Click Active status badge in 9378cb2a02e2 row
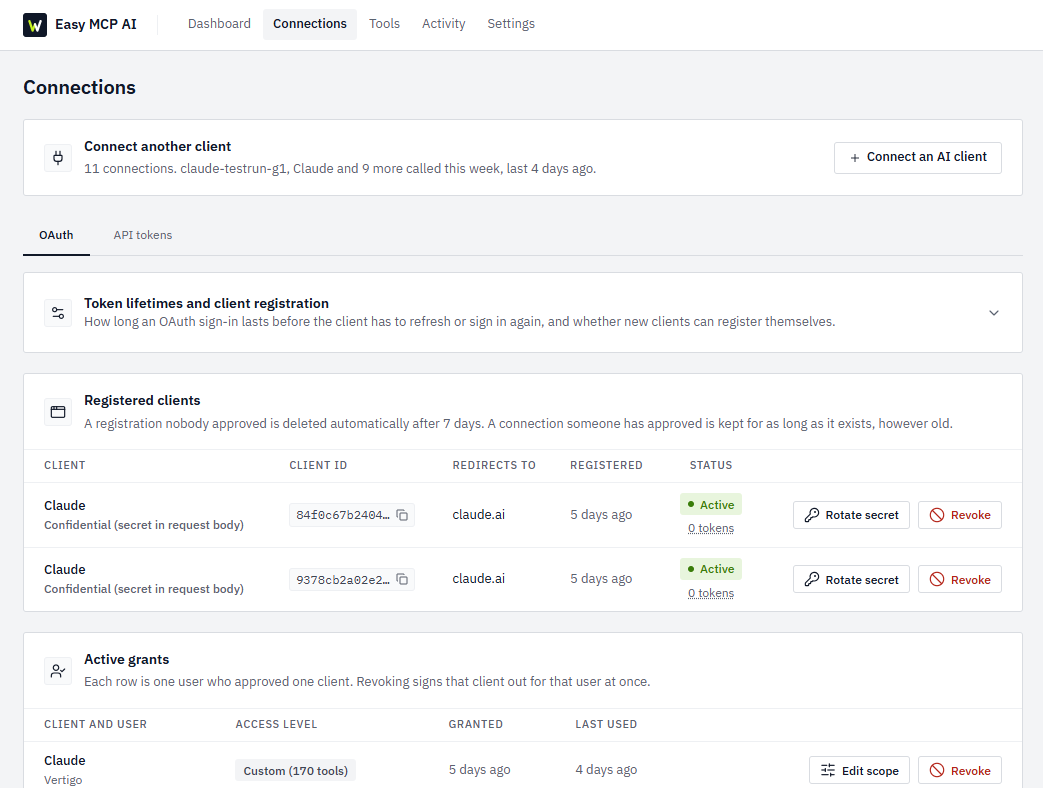The image size is (1043, 788). coord(710,569)
